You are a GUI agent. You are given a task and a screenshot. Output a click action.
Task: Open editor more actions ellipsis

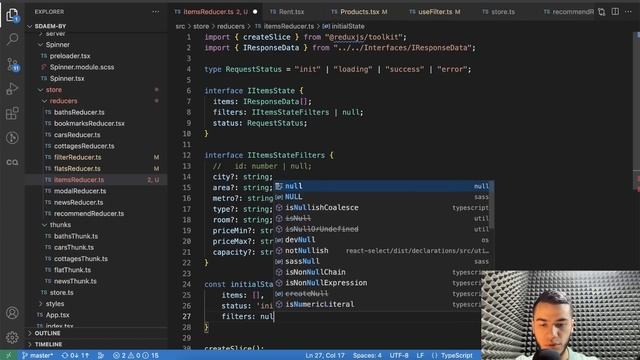click(x=628, y=12)
